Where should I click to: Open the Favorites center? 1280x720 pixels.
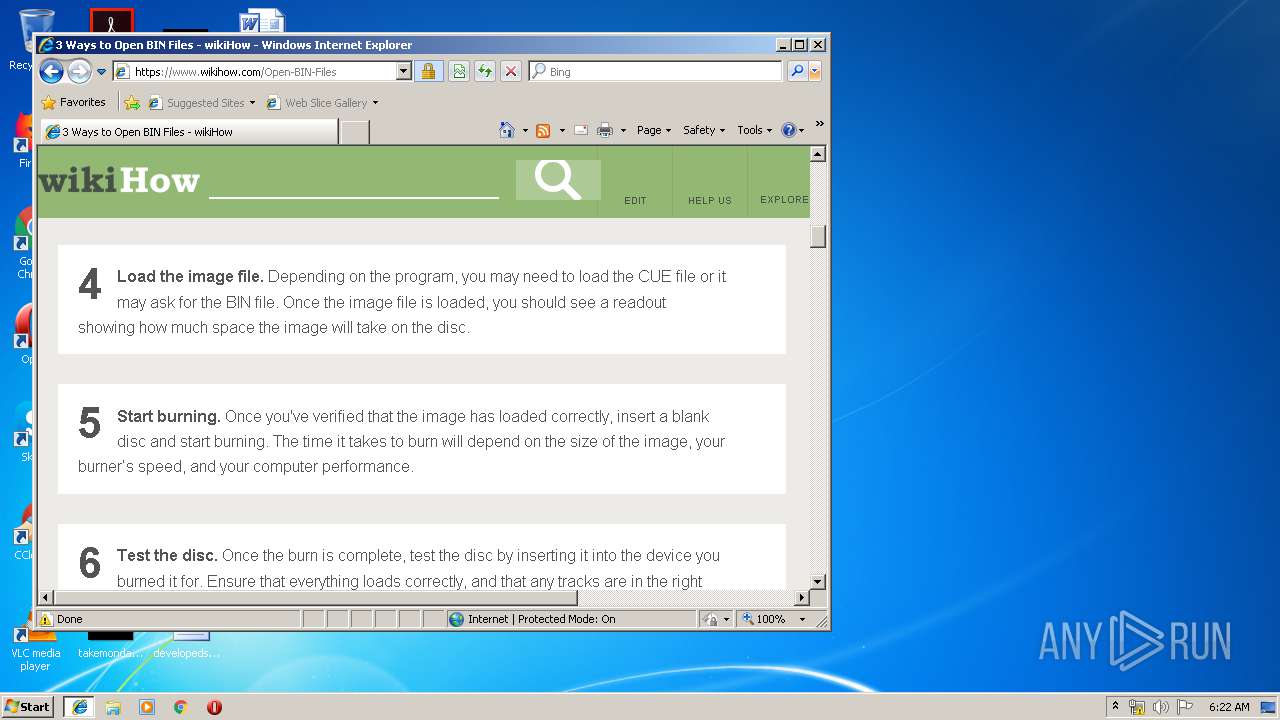(73, 102)
